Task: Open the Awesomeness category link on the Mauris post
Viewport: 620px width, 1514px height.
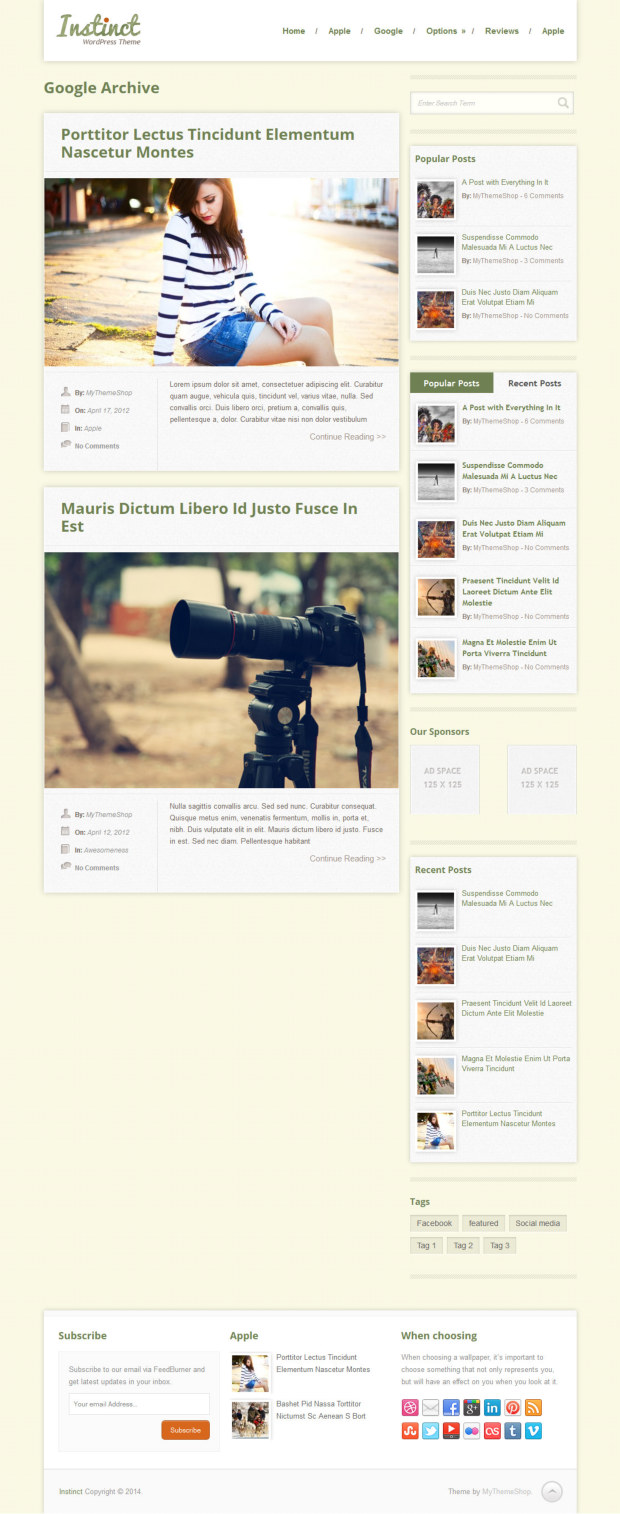Action: coord(106,850)
